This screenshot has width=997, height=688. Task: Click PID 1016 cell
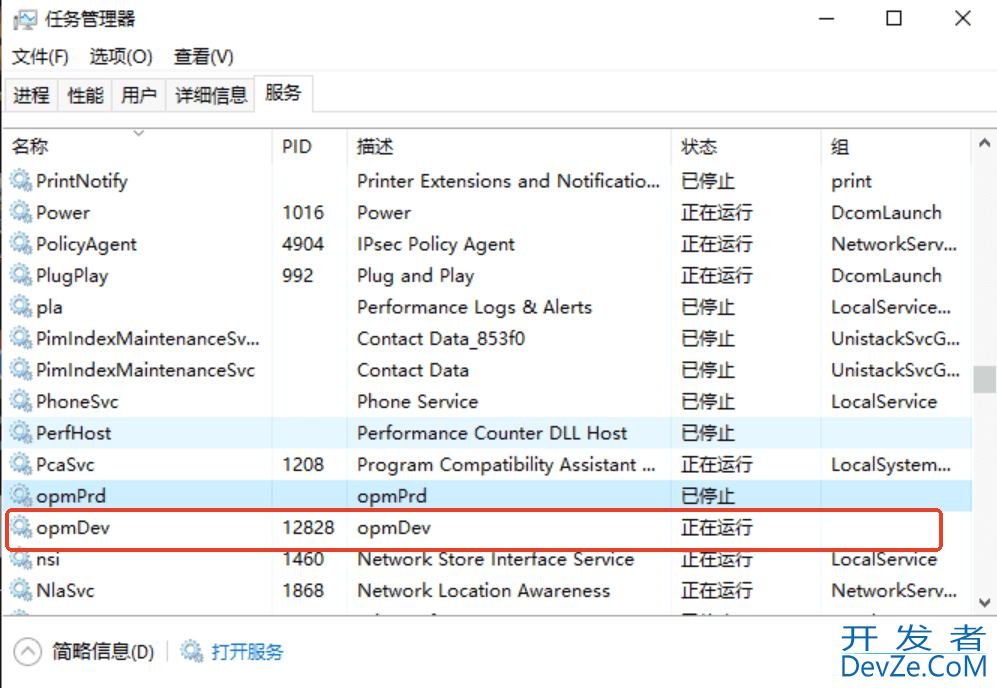coord(303,212)
